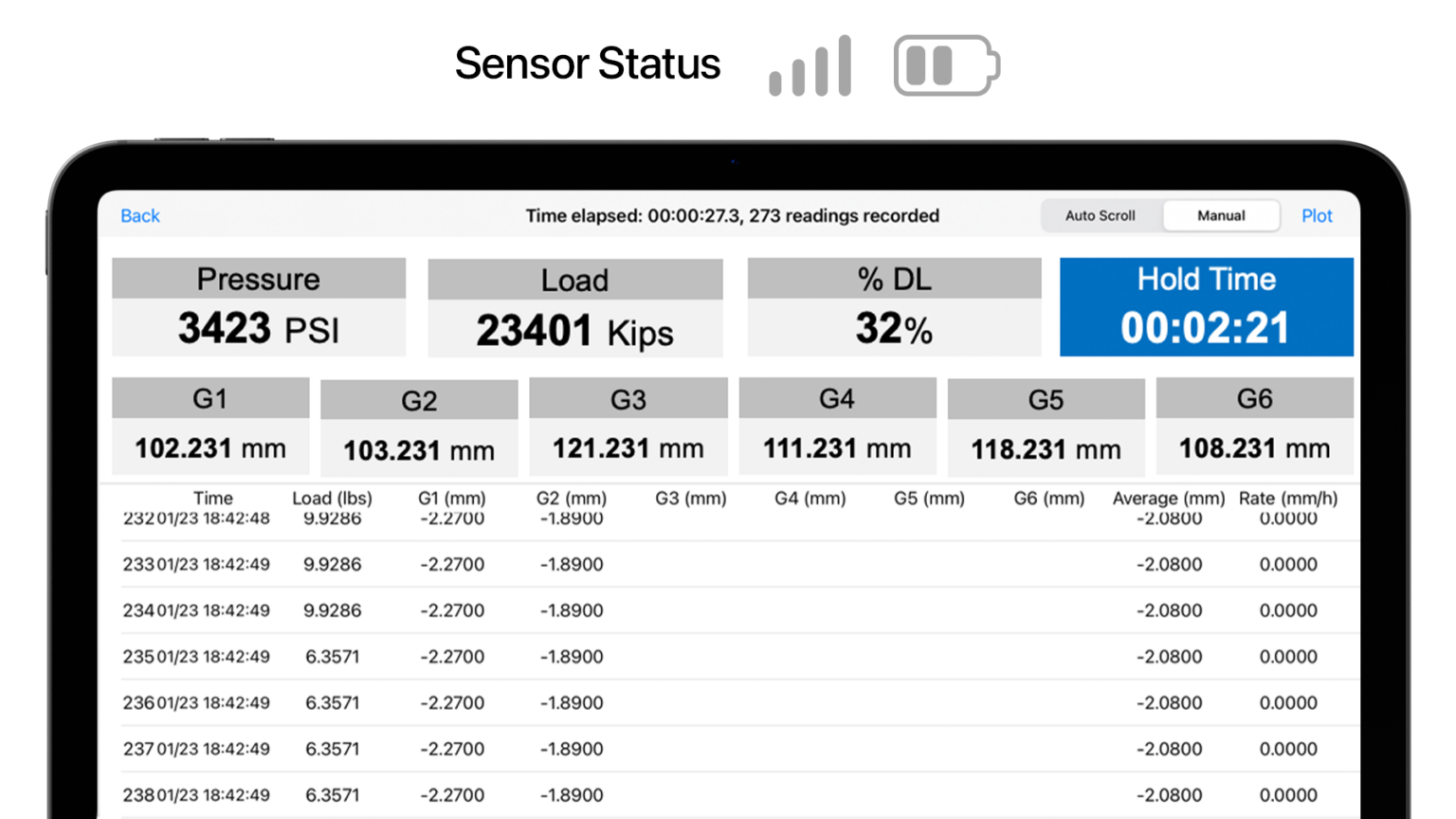Image resolution: width=1456 pixels, height=819 pixels.
Task: Select the G6 gauge tile
Action: coord(1254,426)
